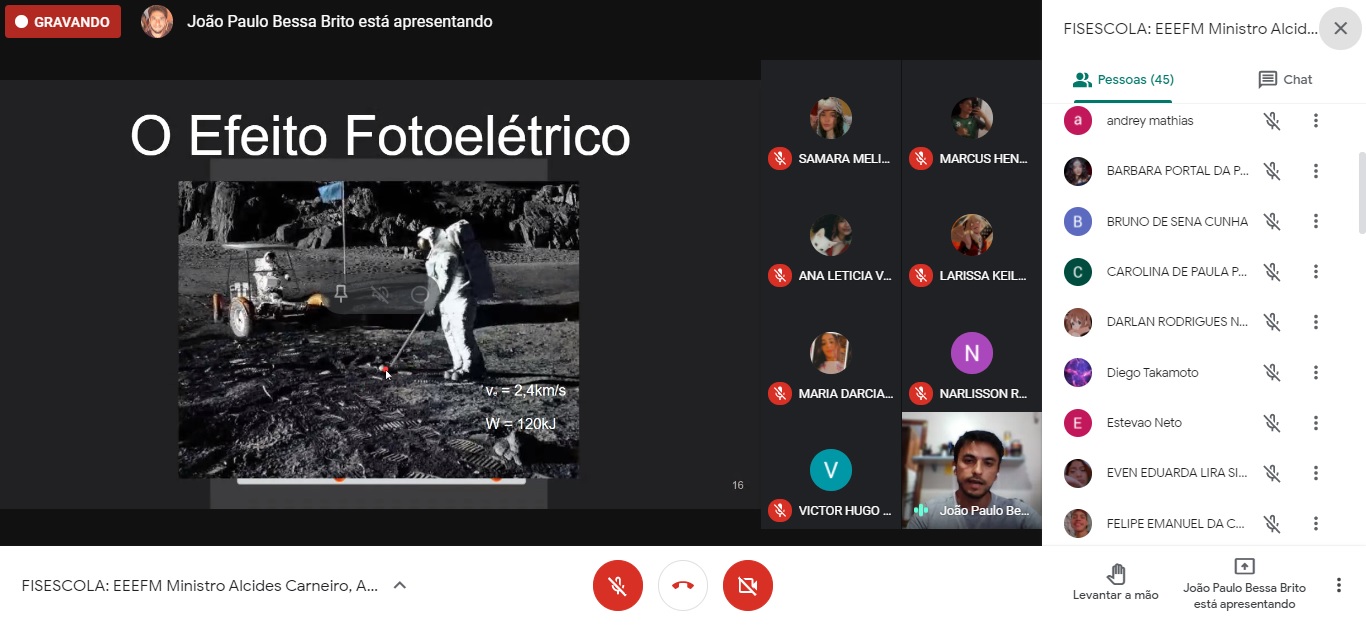The width and height of the screenshot is (1366, 625).
Task: Click 'João Paulo Bessa Brito está apresentando' button at bottom
Action: [1244, 584]
